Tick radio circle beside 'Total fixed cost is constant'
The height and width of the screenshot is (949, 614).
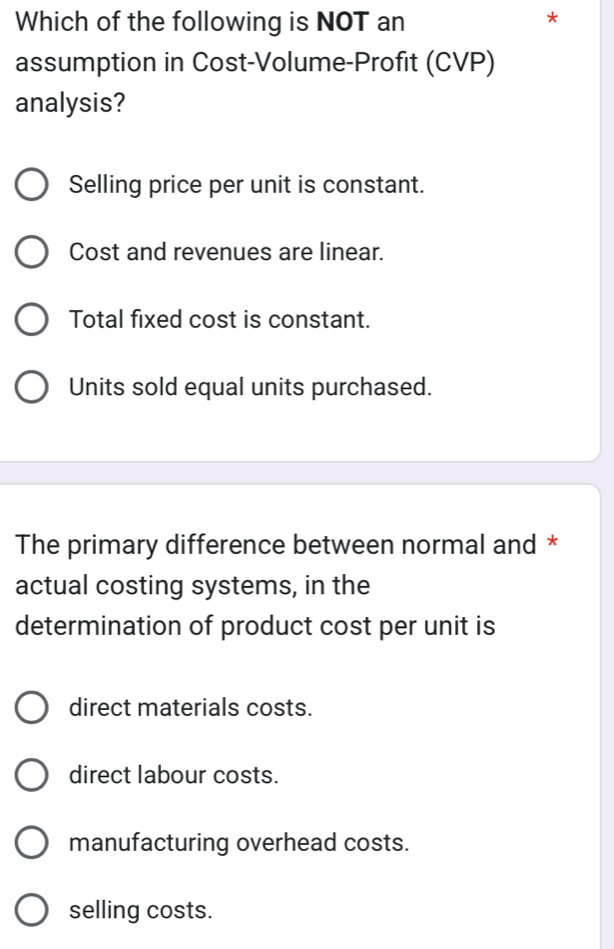coord(33,321)
